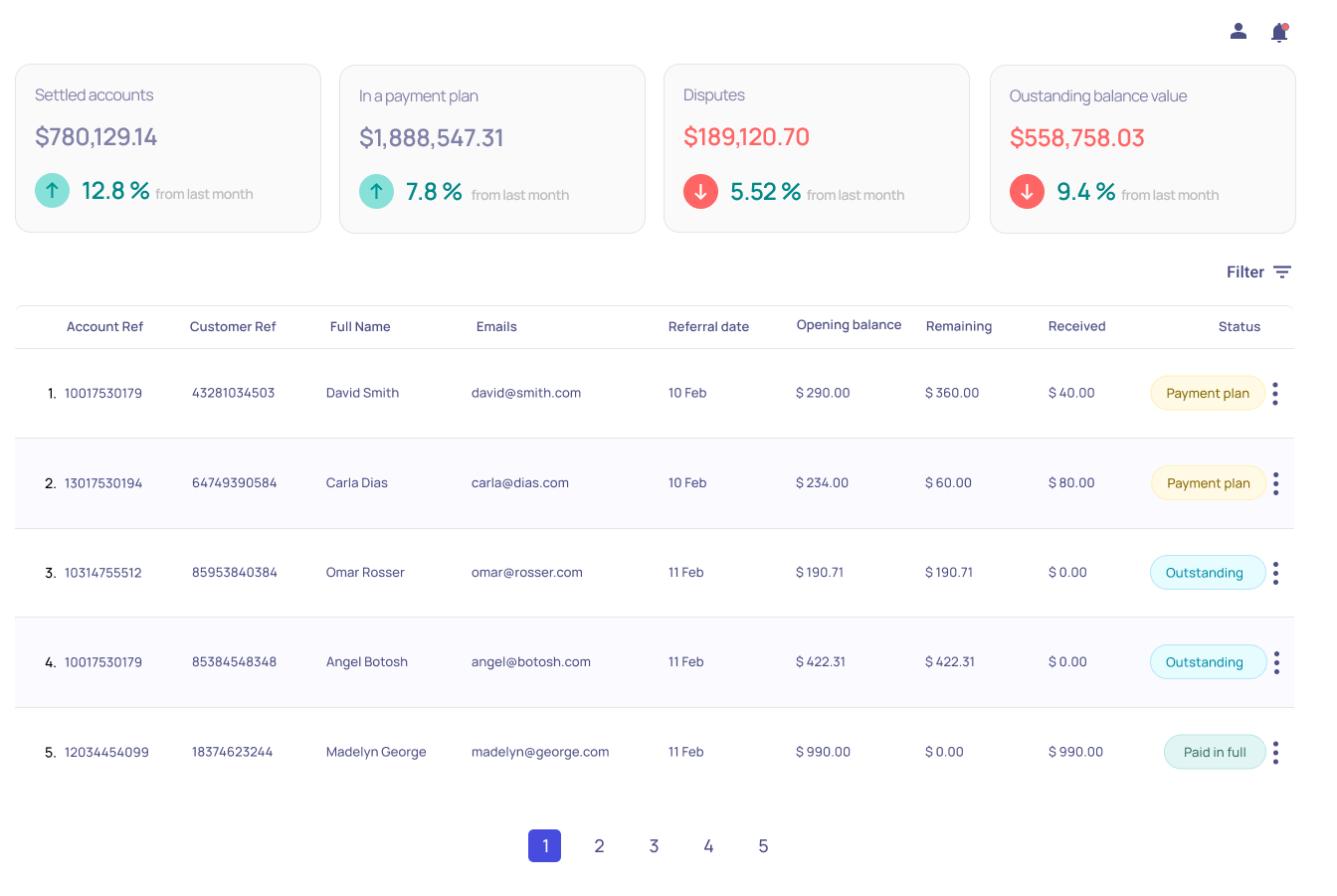Click the kebab menu on Angel Botosh's row
Screen dimensions: 1337x896
tap(1275, 662)
